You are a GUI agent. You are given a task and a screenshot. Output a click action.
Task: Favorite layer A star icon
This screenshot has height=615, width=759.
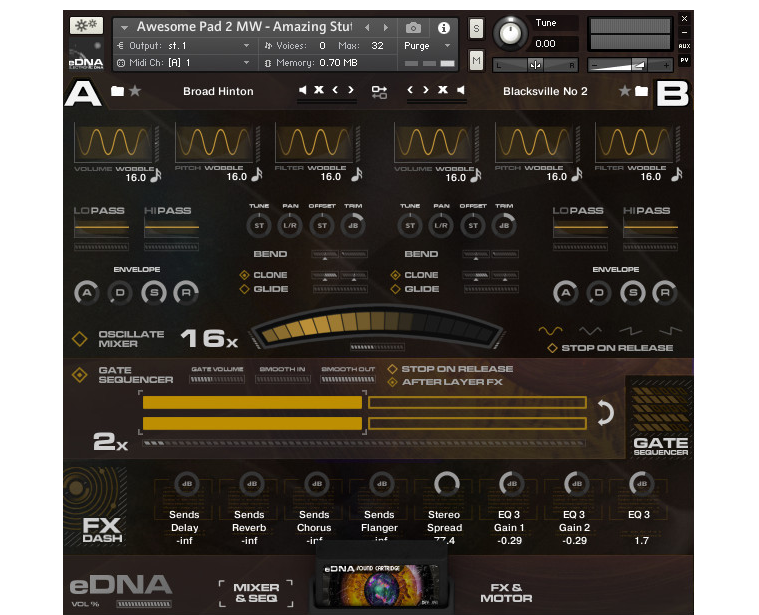pyautogui.click(x=135, y=90)
